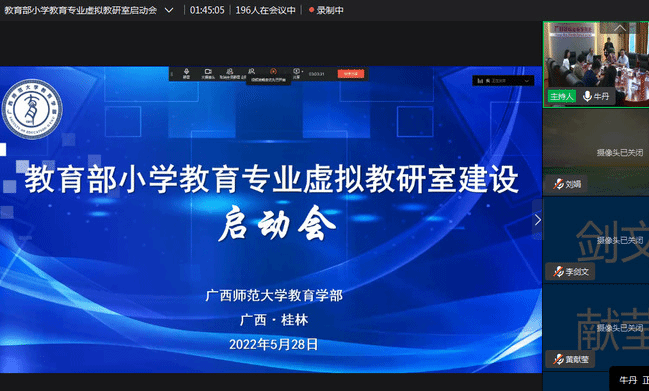Click the participants icon in shared toolbar
Viewport: 649px width, 391px height.
(x=230, y=73)
